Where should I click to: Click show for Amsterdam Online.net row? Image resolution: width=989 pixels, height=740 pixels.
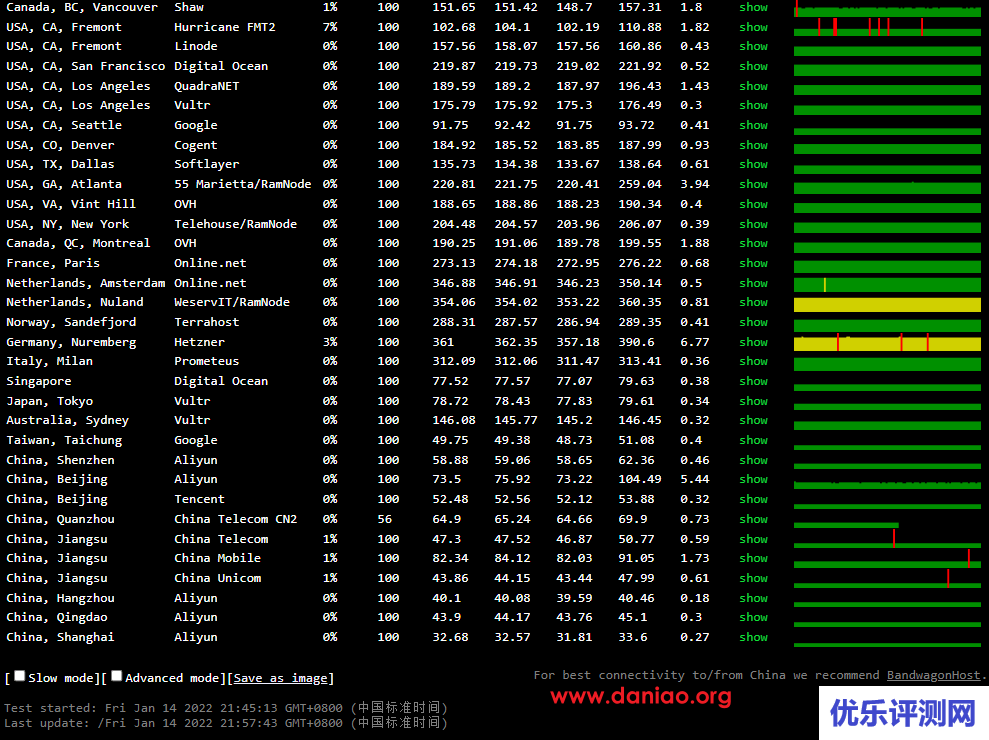754,283
